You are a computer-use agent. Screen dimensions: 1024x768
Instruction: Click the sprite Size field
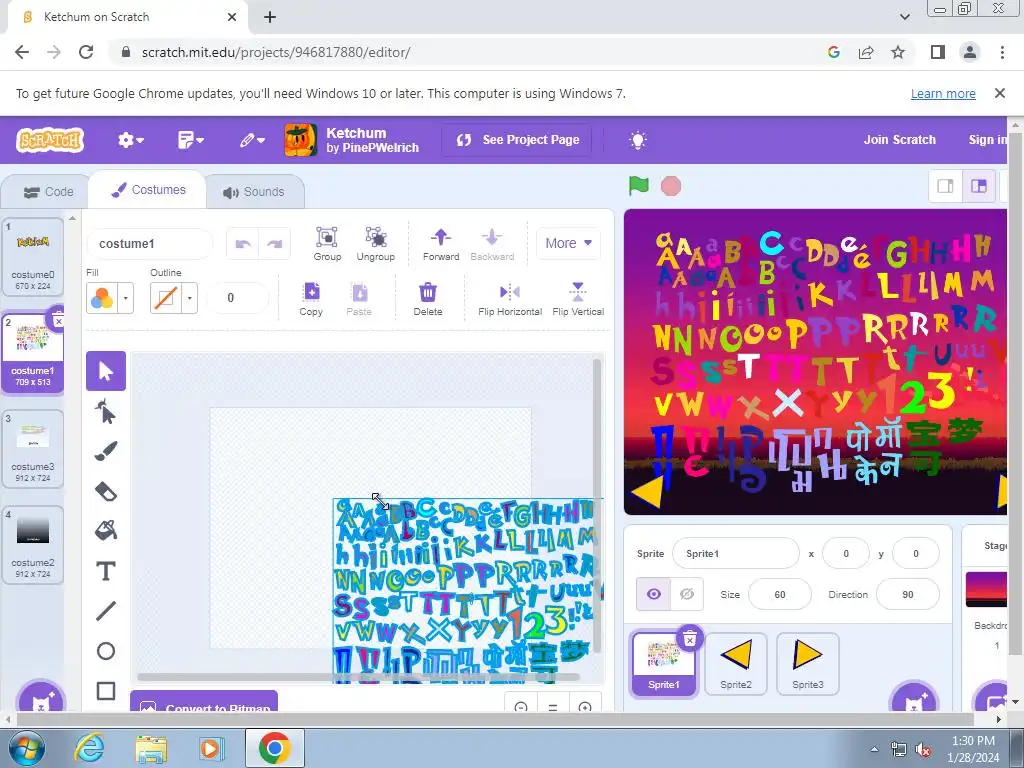779,594
